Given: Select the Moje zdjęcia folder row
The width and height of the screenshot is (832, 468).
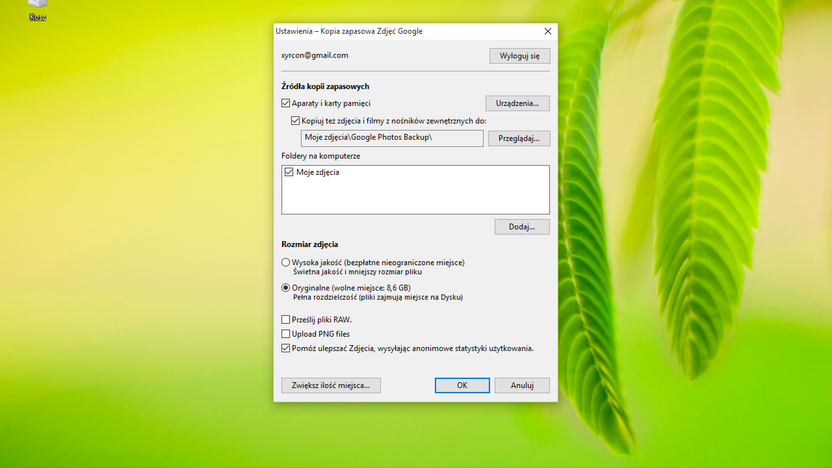Looking at the screenshot, I should tap(415, 172).
